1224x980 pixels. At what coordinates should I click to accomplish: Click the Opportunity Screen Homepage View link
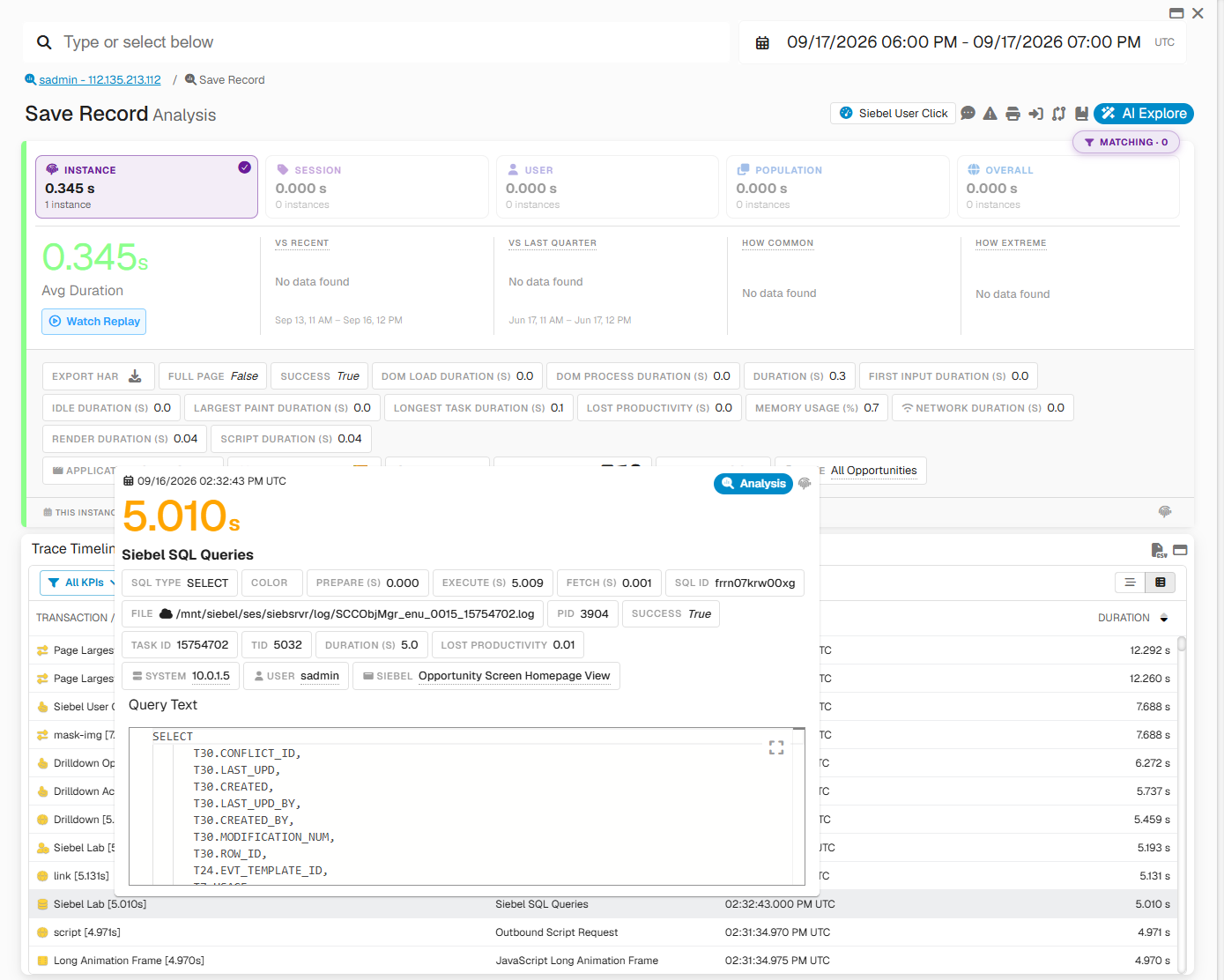tap(514, 676)
